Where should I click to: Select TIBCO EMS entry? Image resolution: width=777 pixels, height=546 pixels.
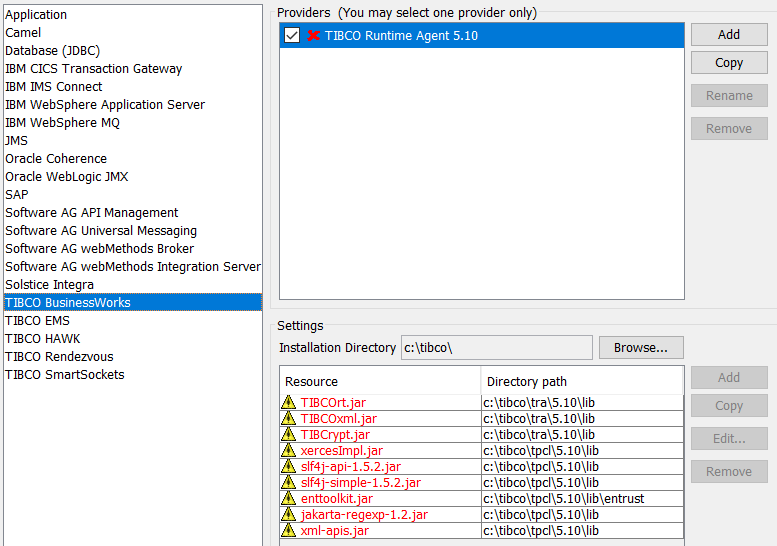point(133,321)
